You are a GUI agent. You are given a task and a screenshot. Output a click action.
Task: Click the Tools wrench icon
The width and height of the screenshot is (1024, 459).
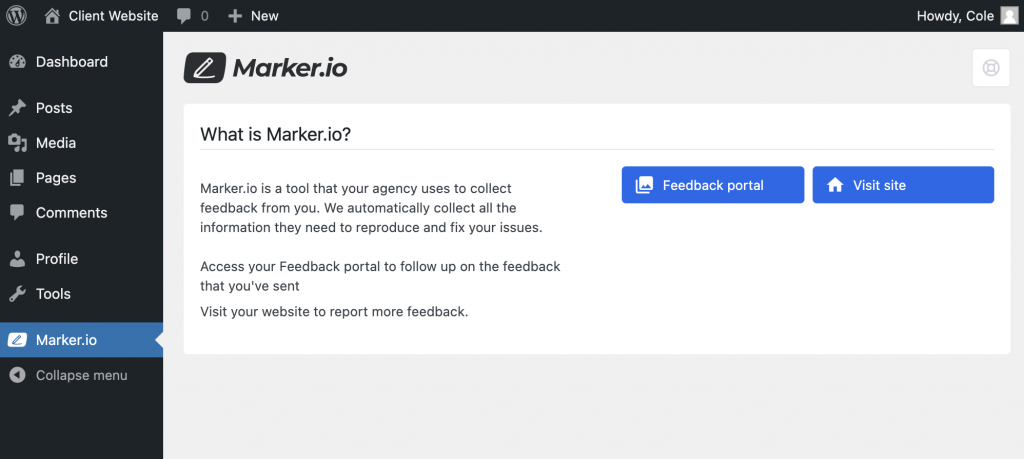coord(18,294)
